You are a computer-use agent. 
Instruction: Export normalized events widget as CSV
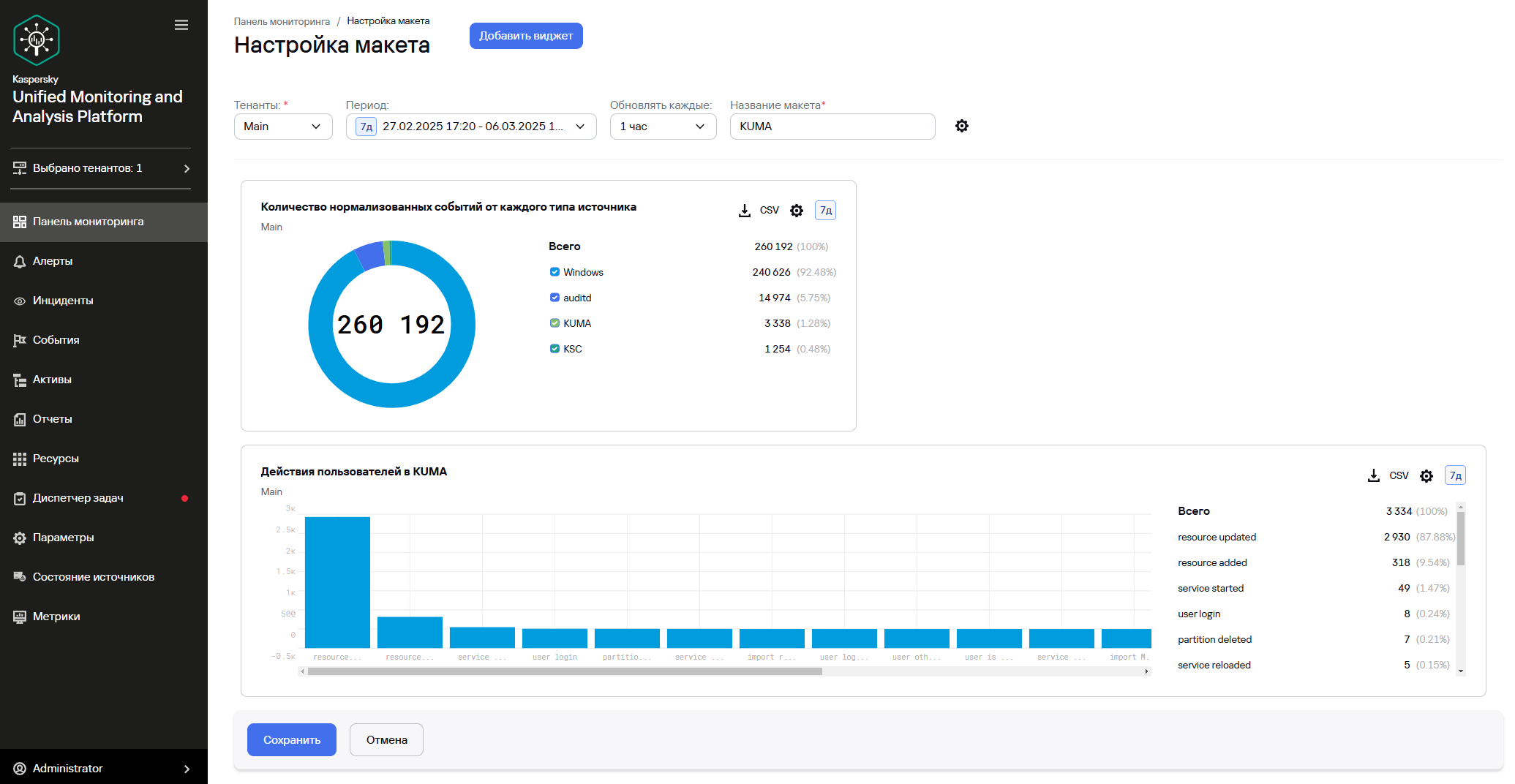click(770, 211)
